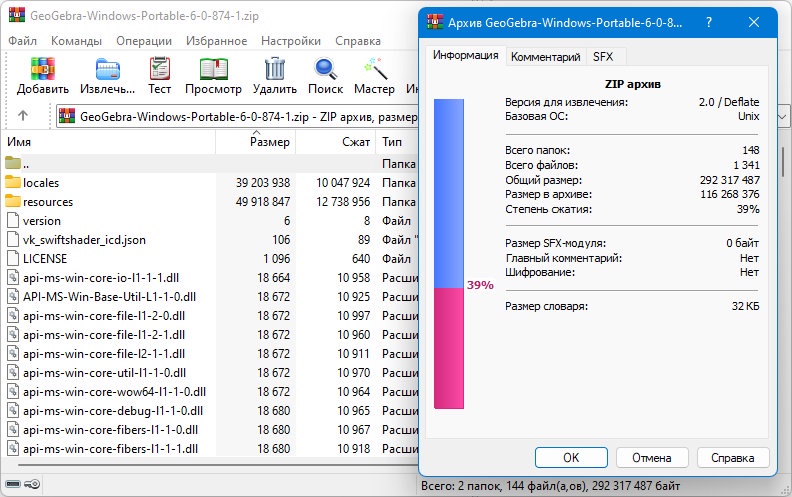This screenshot has height=497, width=792.
Task: Select api-ms-win-core-fibers-l1-1-0.dll file name
Action: click(110, 430)
